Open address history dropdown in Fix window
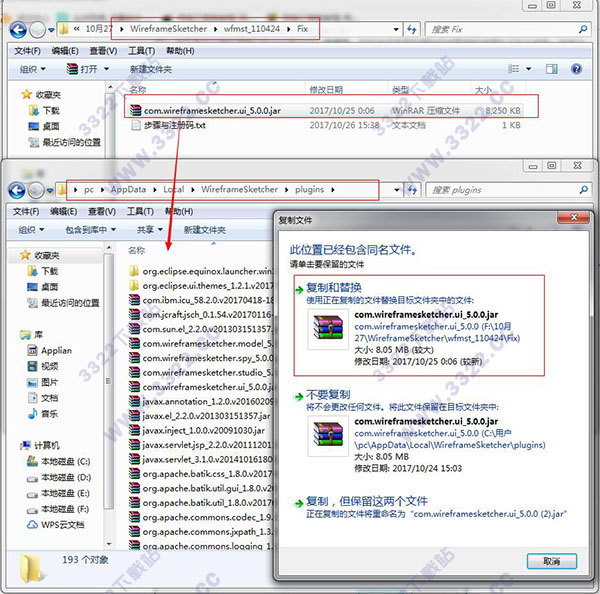Image resolution: width=600 pixels, height=594 pixels. pos(396,29)
